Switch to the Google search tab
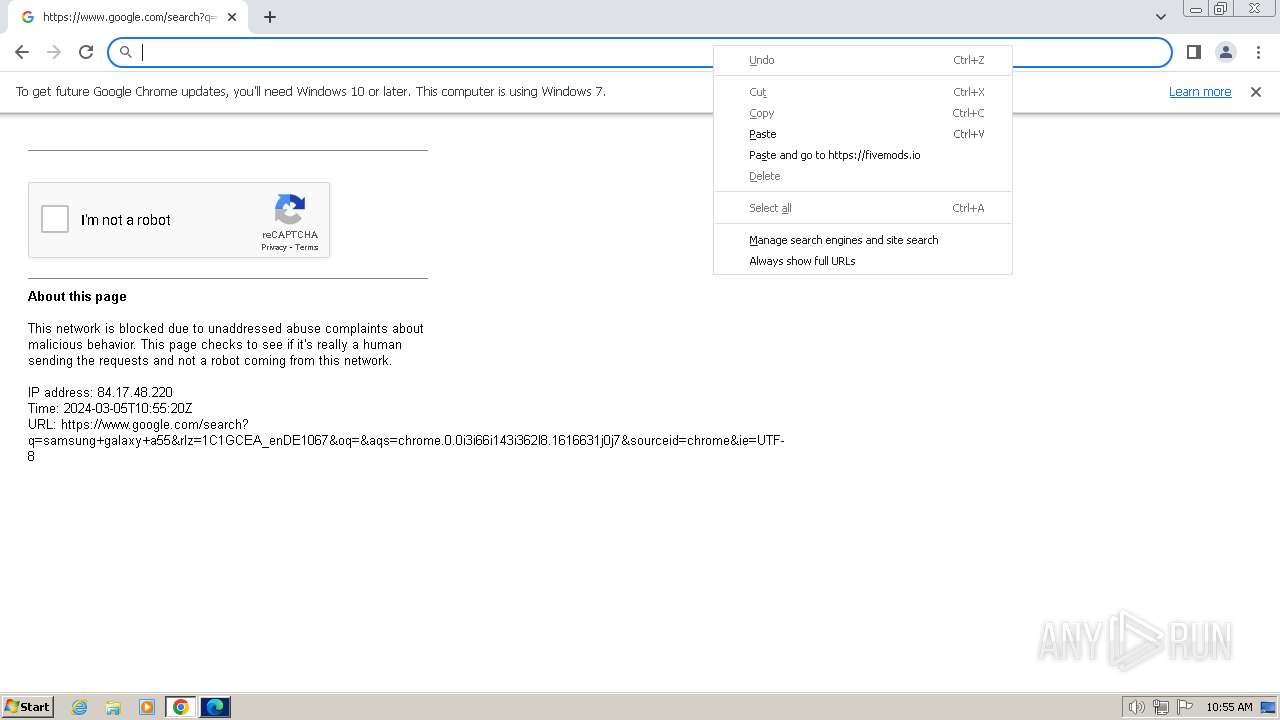 [x=128, y=17]
